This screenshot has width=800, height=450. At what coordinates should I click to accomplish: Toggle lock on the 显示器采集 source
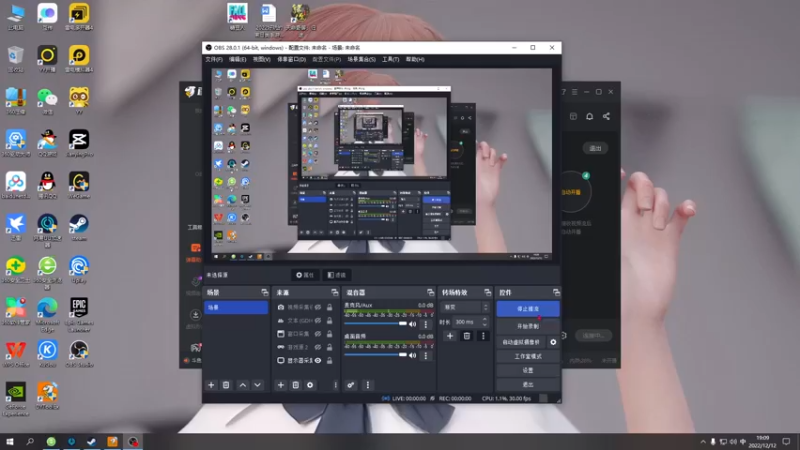[330, 360]
